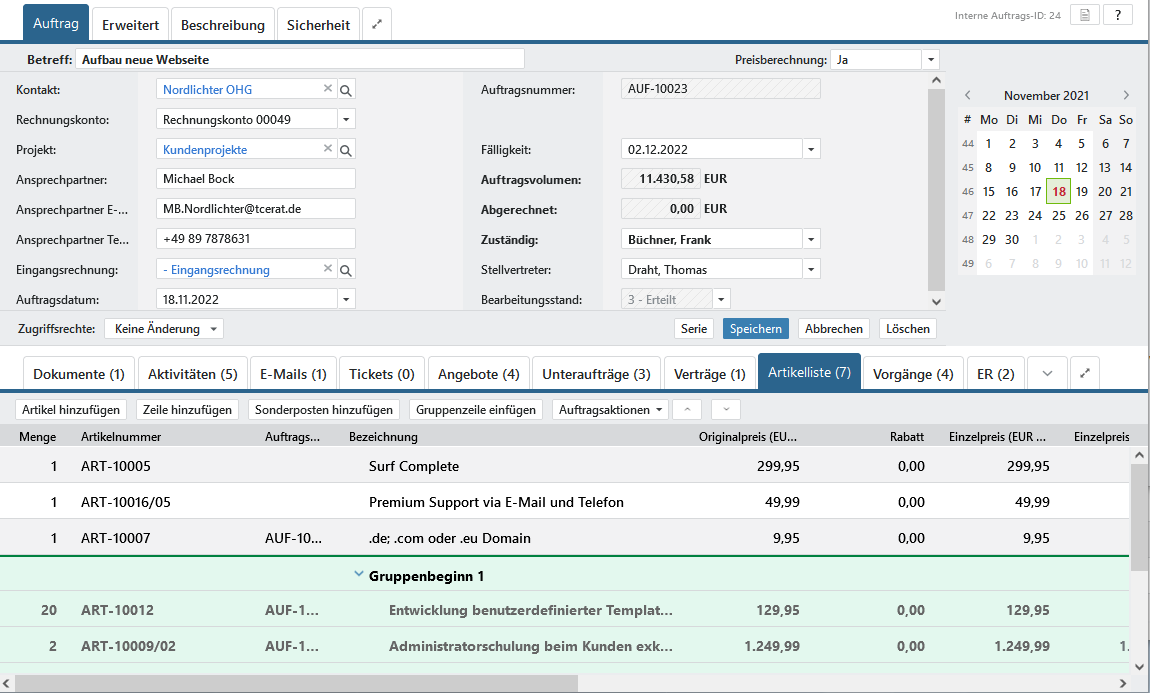The height and width of the screenshot is (693, 1150).
Task: Open the Angebote (4) tab
Action: [479, 374]
